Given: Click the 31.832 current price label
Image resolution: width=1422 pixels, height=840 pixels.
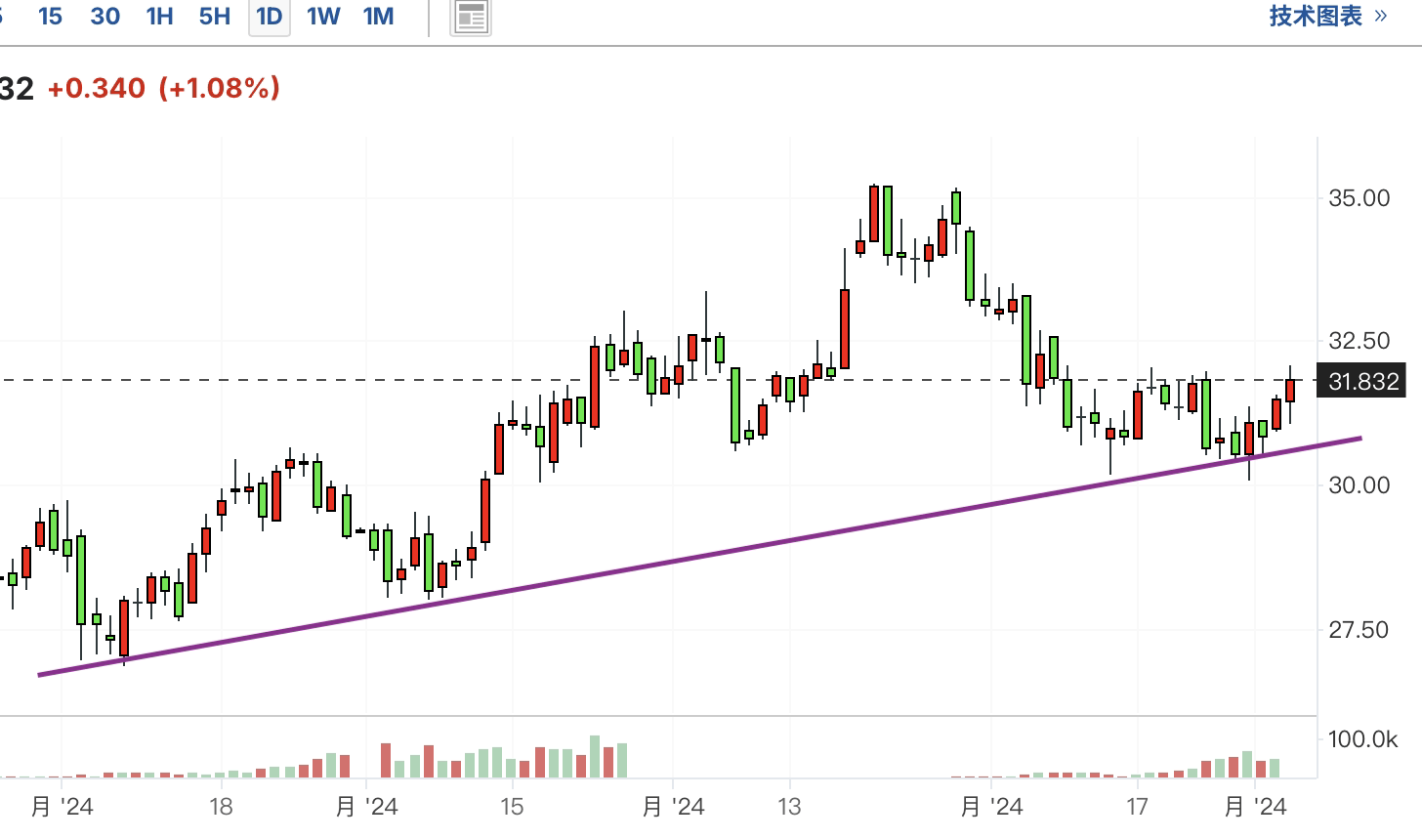Looking at the screenshot, I should (x=1363, y=381).
